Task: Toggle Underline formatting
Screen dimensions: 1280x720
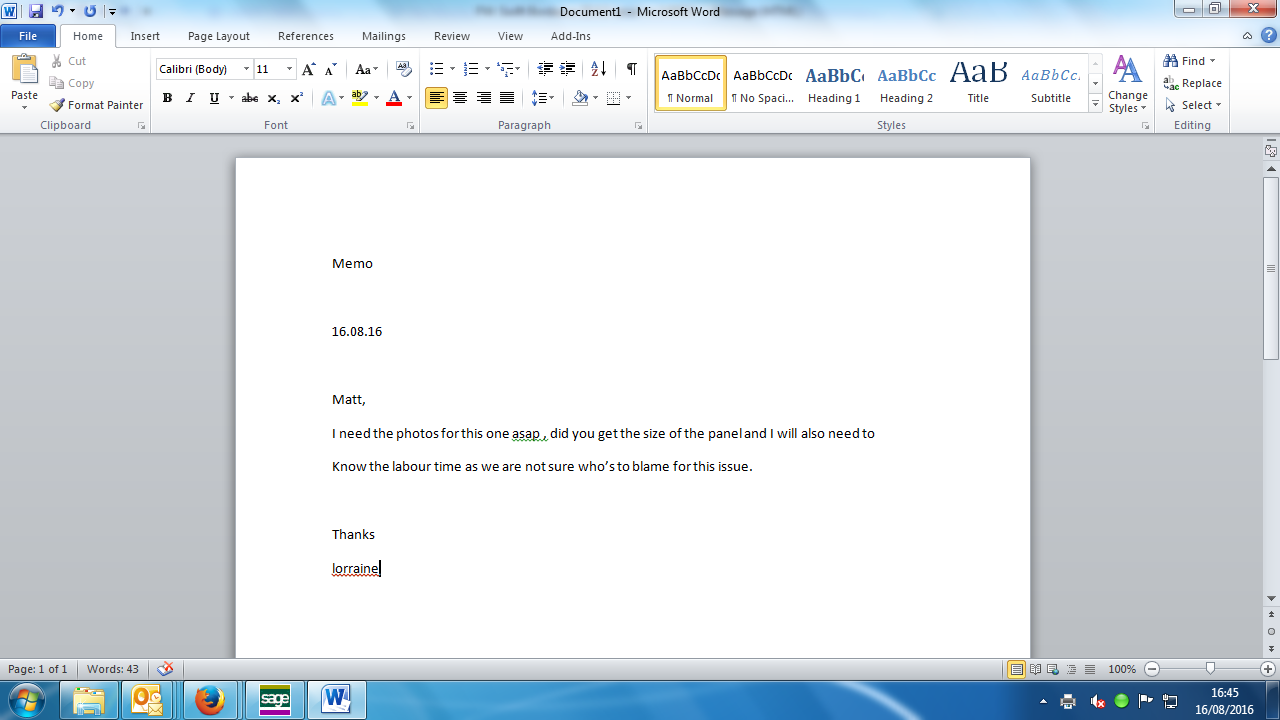Action: (214, 98)
